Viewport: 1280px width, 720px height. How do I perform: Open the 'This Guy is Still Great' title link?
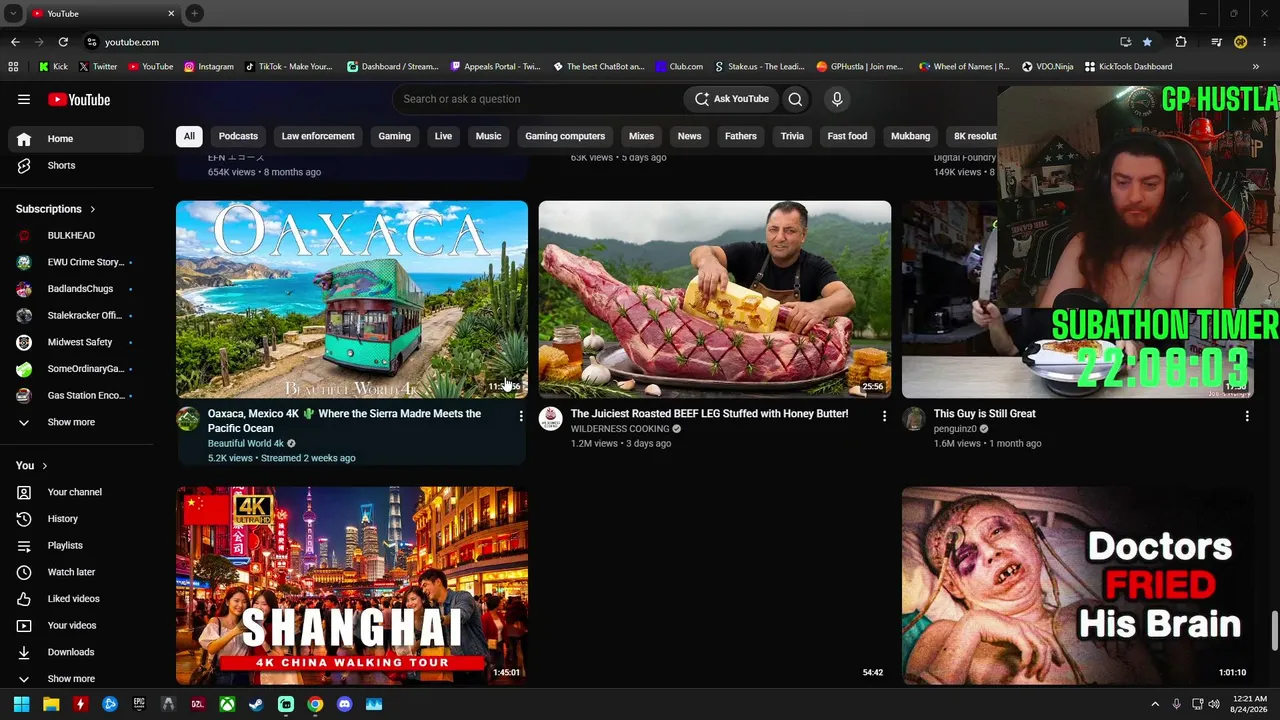point(984,414)
